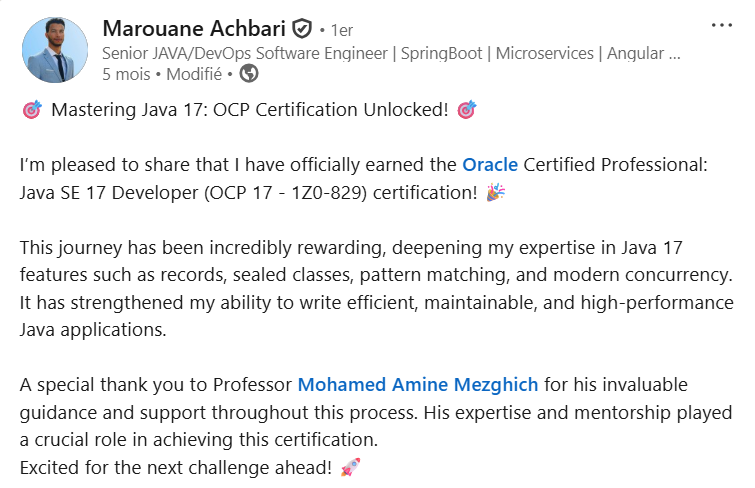Click the Excited for the next challenge sentence
This screenshot has width=755, height=488.
pyautogui.click(x=176, y=467)
